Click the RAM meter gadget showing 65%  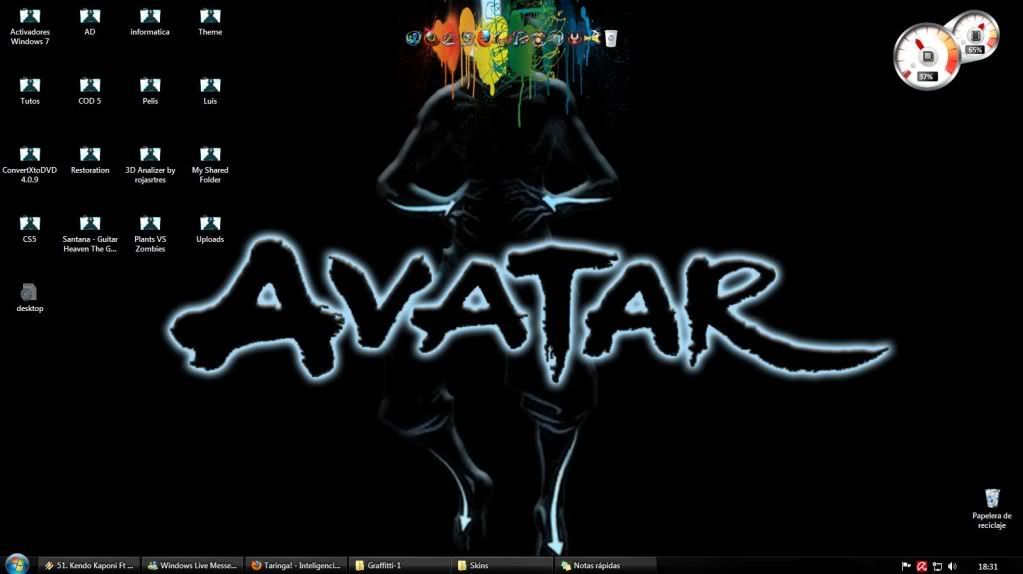point(976,34)
